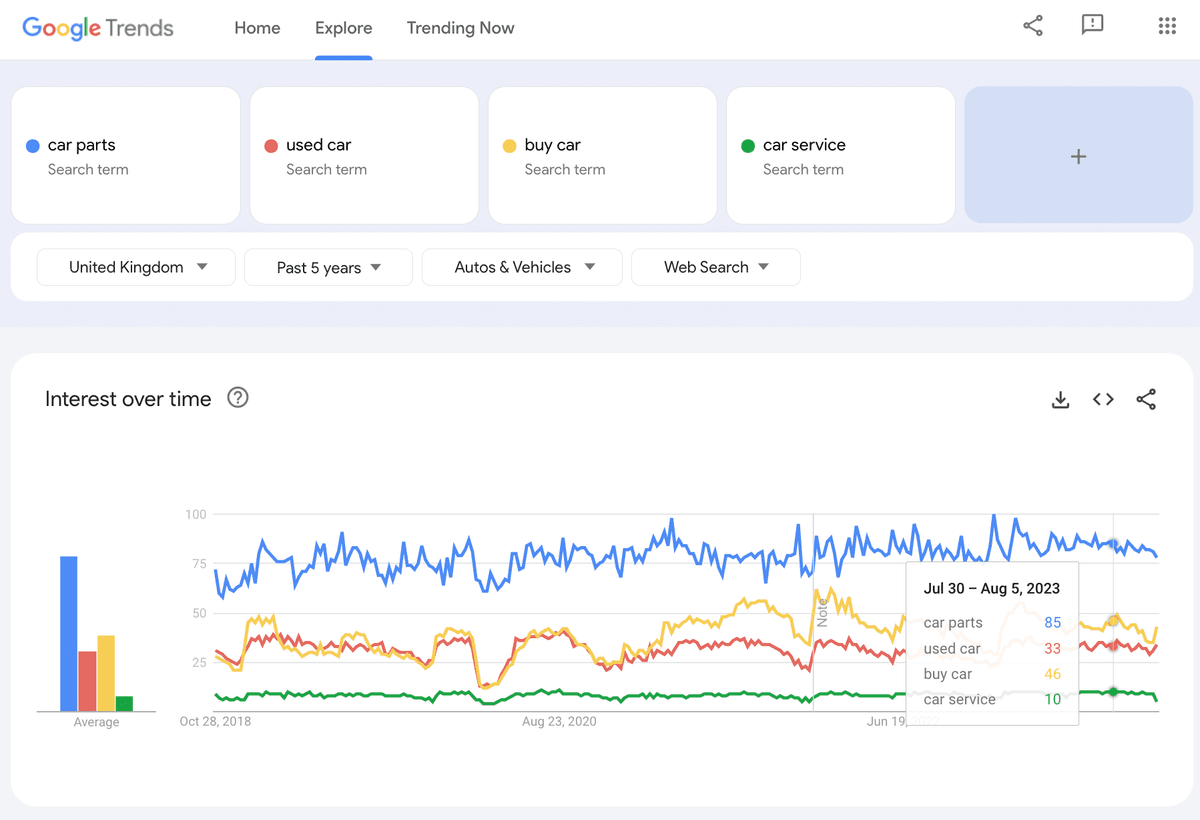Image resolution: width=1200 pixels, height=820 pixels.
Task: Click the highlighted green point on chart
Action: point(1113,692)
